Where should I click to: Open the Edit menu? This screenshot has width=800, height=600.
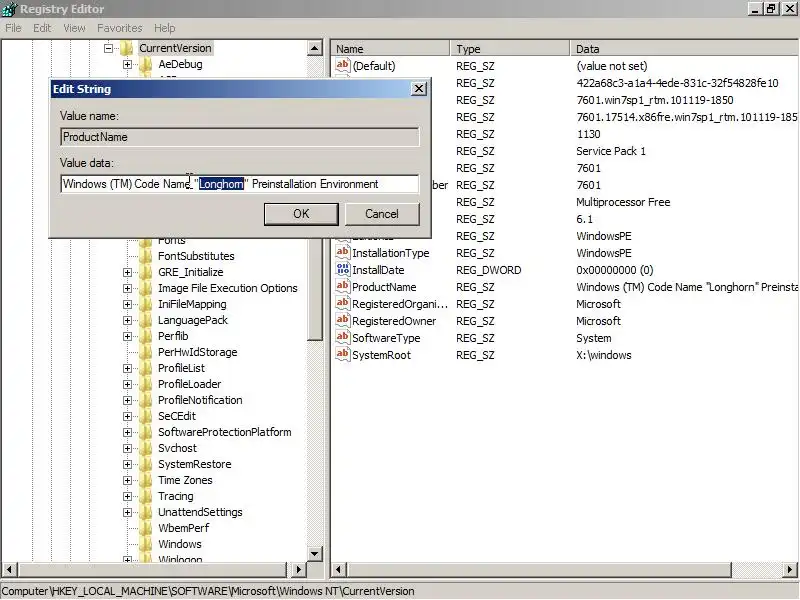(x=42, y=28)
